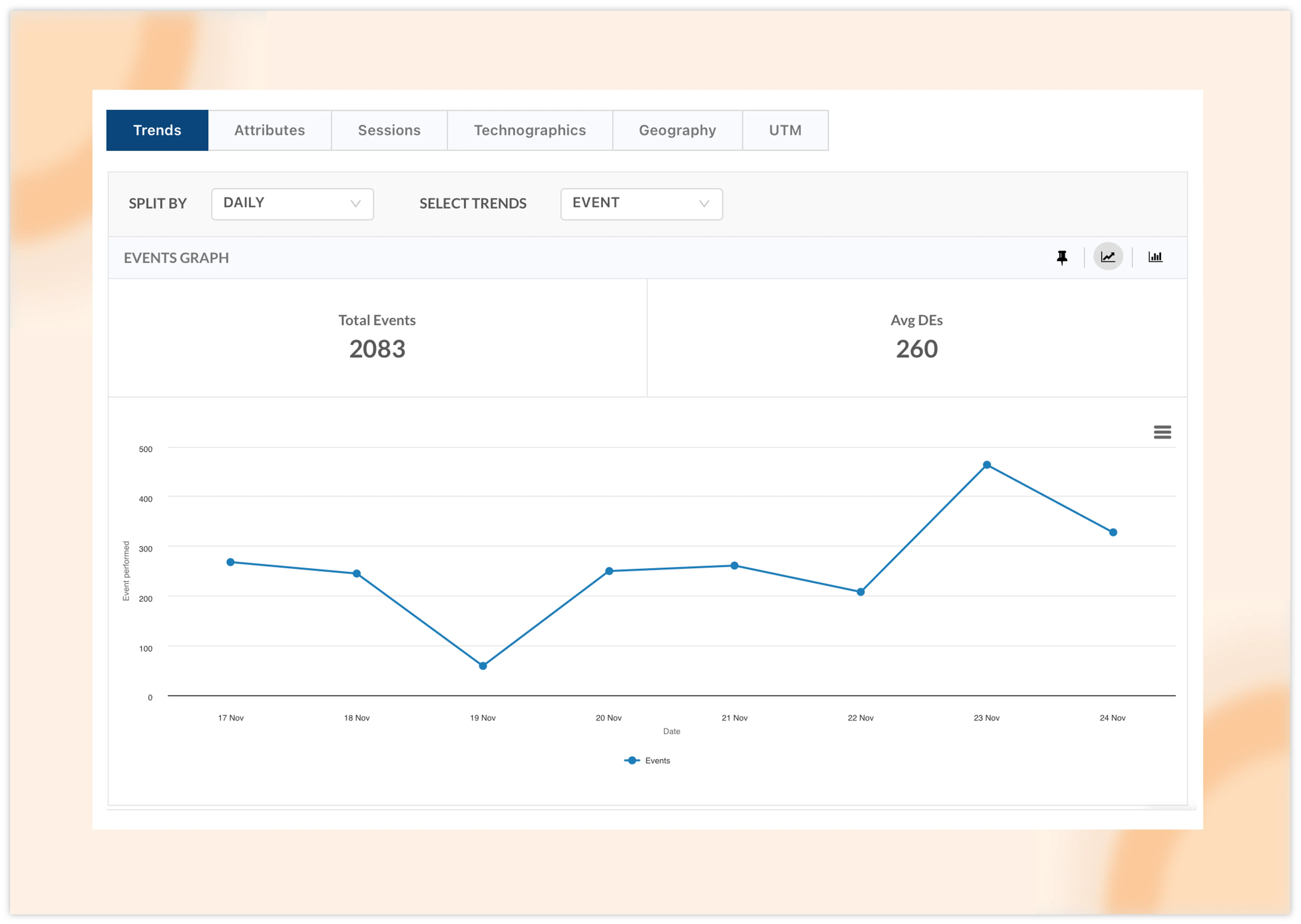Click the 17 Nov data point
1301x924 pixels.
click(231, 562)
